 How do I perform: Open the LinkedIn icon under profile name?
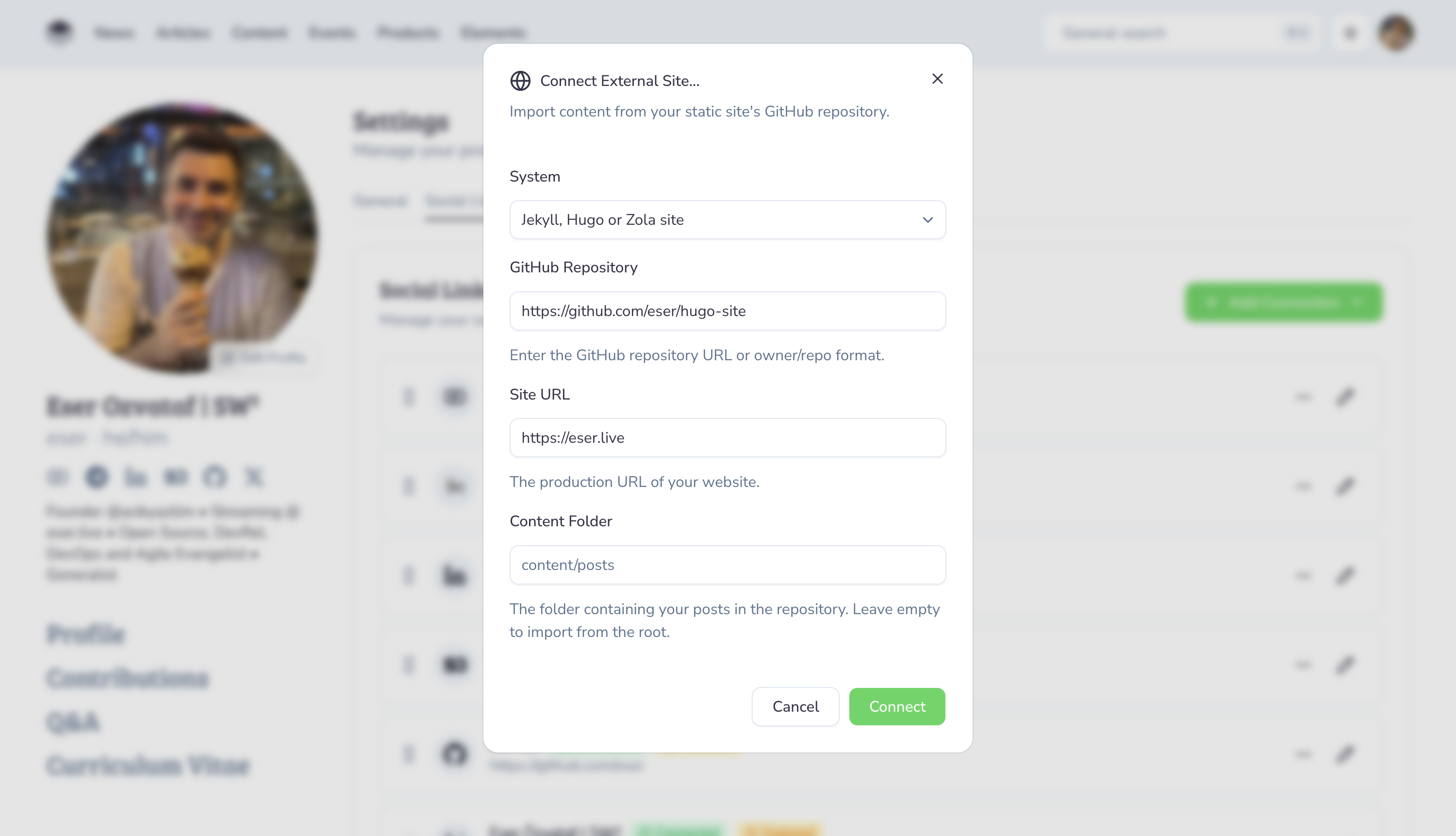point(136,477)
